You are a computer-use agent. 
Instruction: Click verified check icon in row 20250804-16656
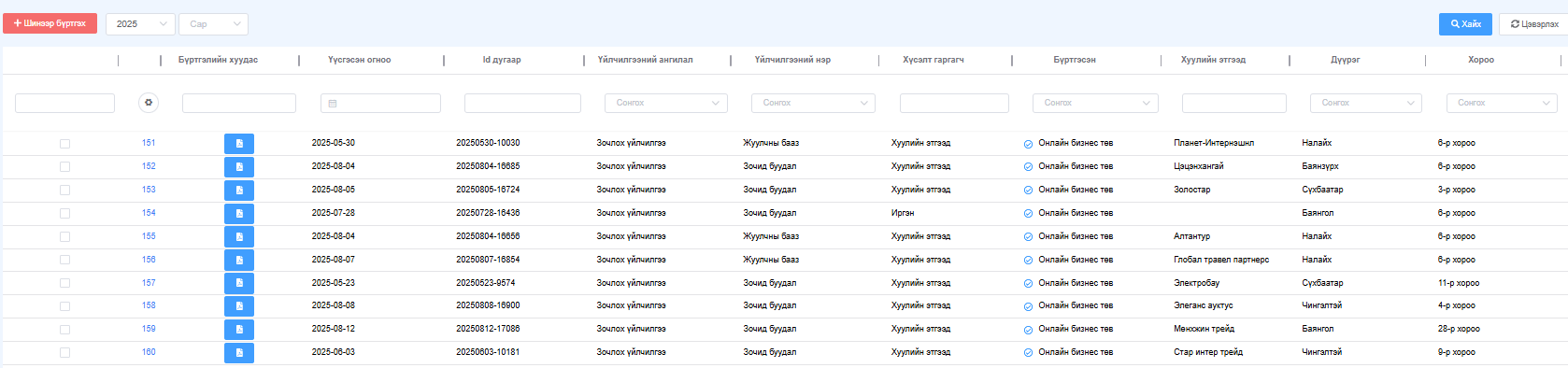(1028, 237)
